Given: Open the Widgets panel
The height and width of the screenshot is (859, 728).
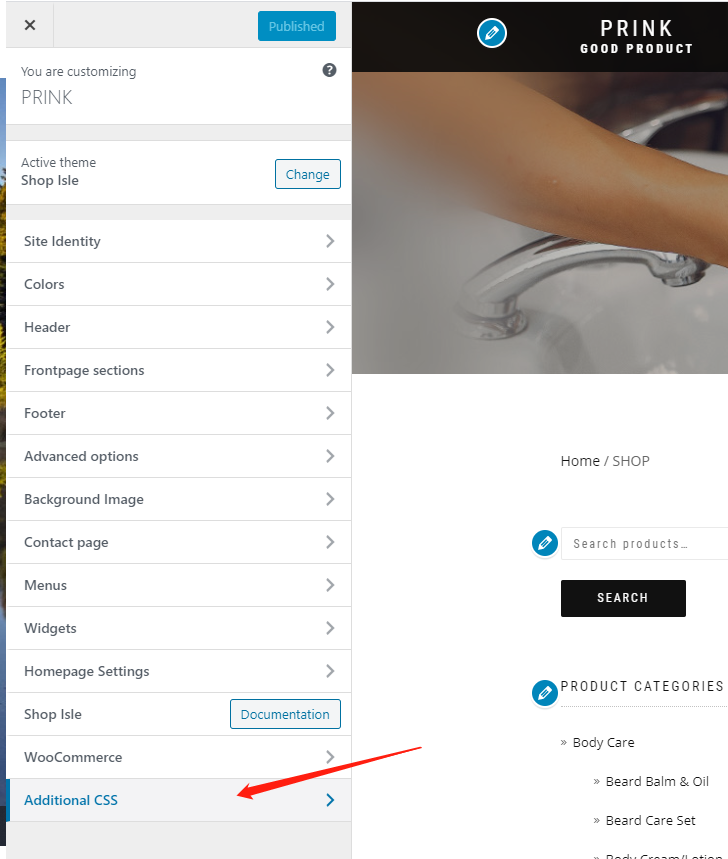Looking at the screenshot, I should (179, 628).
